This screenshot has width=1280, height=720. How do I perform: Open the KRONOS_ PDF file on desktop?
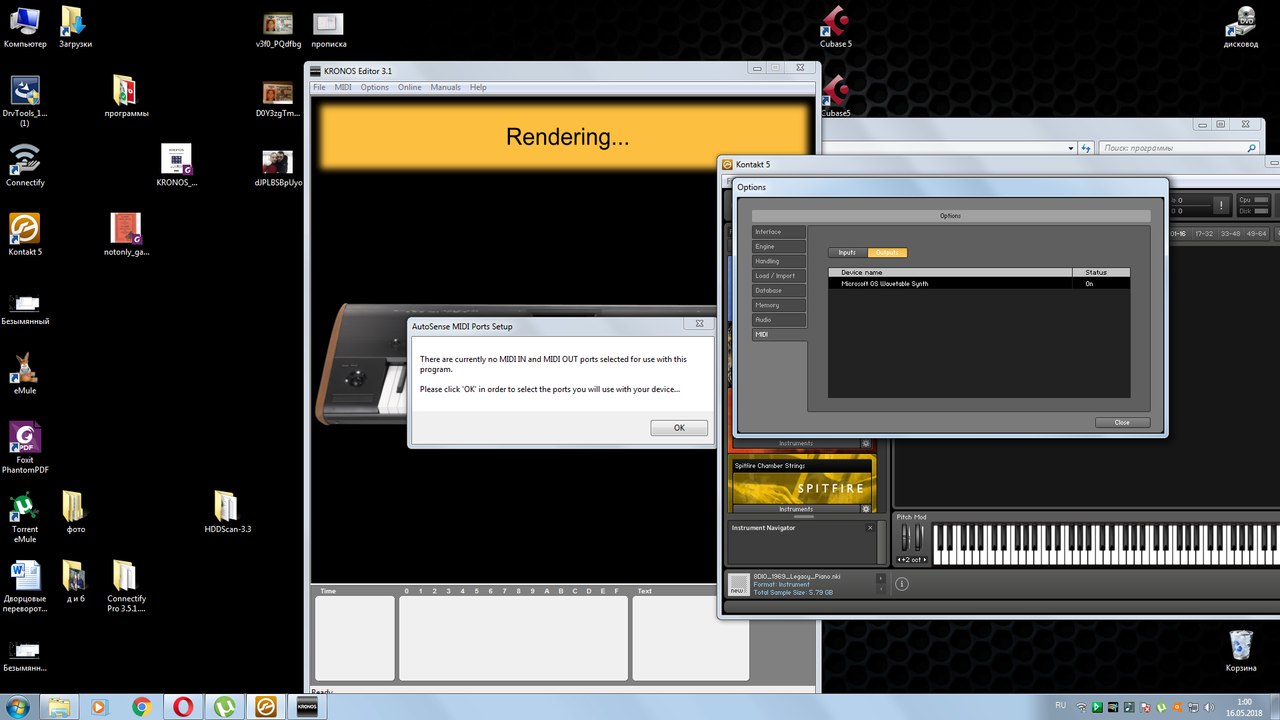point(177,166)
